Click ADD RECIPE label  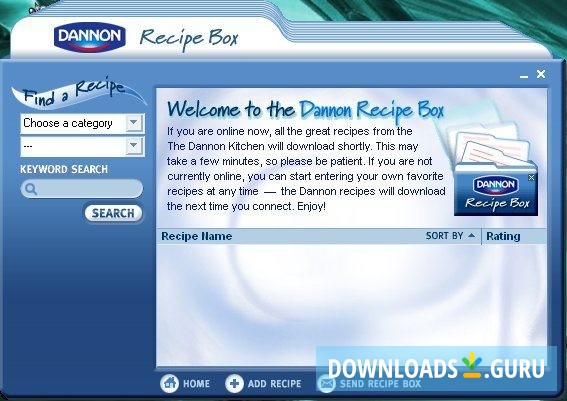(x=274, y=384)
